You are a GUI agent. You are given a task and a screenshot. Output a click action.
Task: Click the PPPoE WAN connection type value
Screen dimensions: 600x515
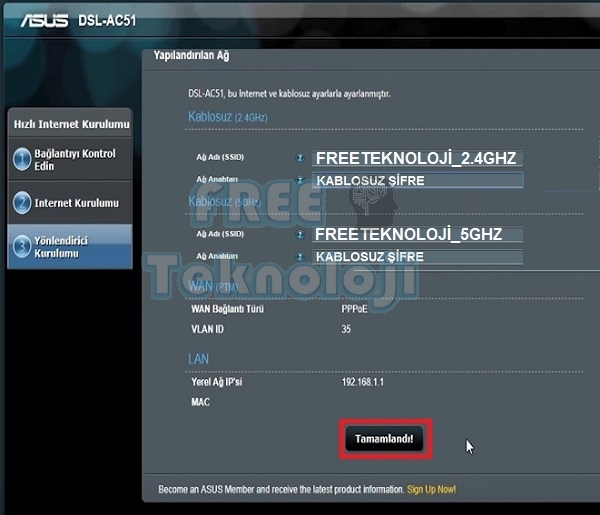pyautogui.click(x=356, y=309)
